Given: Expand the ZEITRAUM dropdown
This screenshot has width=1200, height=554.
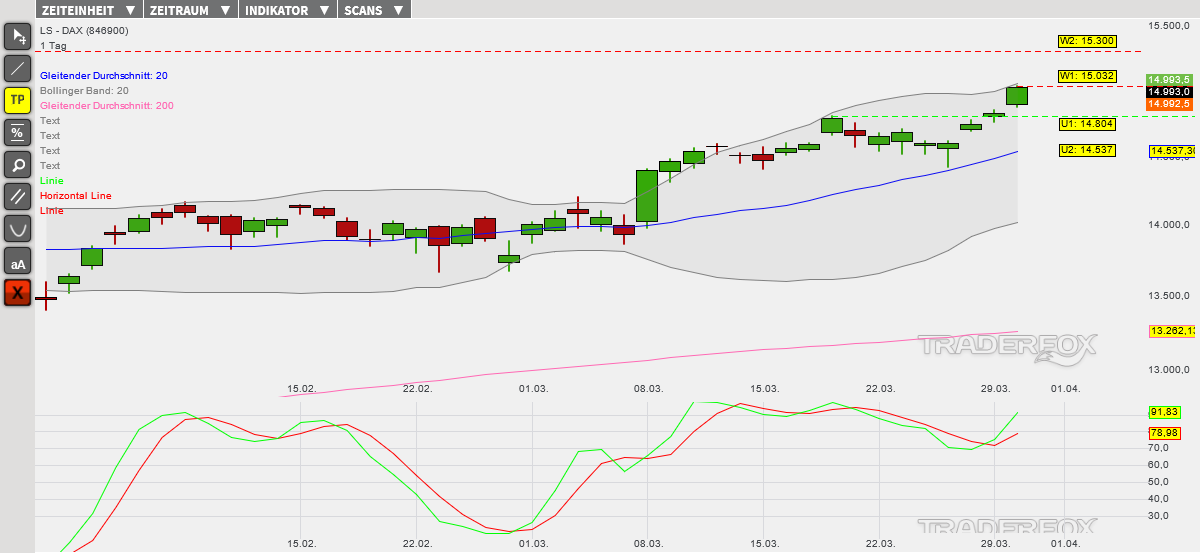Looking at the screenshot, I should [x=192, y=10].
